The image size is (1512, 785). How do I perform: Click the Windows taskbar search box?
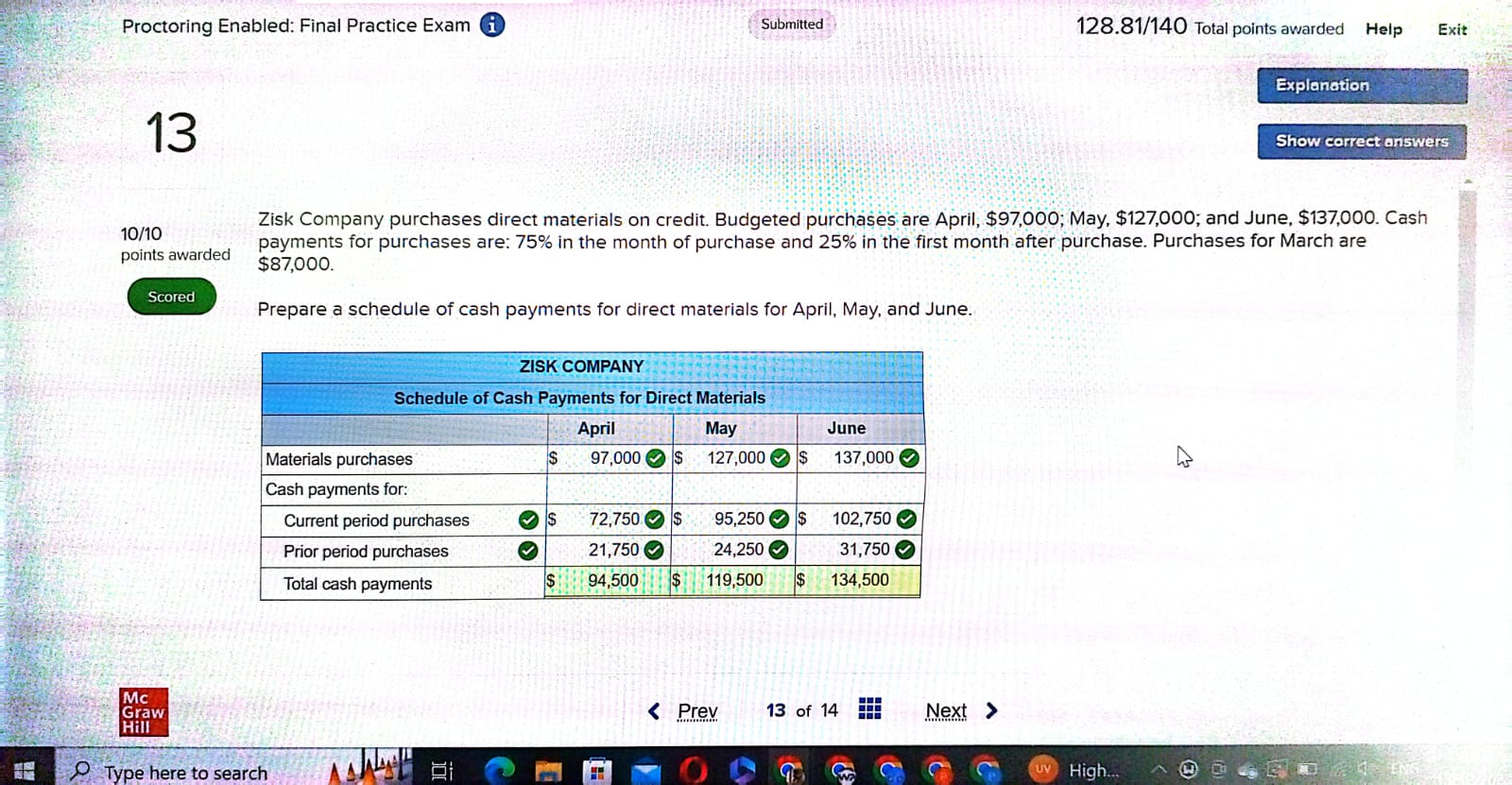tap(186, 772)
